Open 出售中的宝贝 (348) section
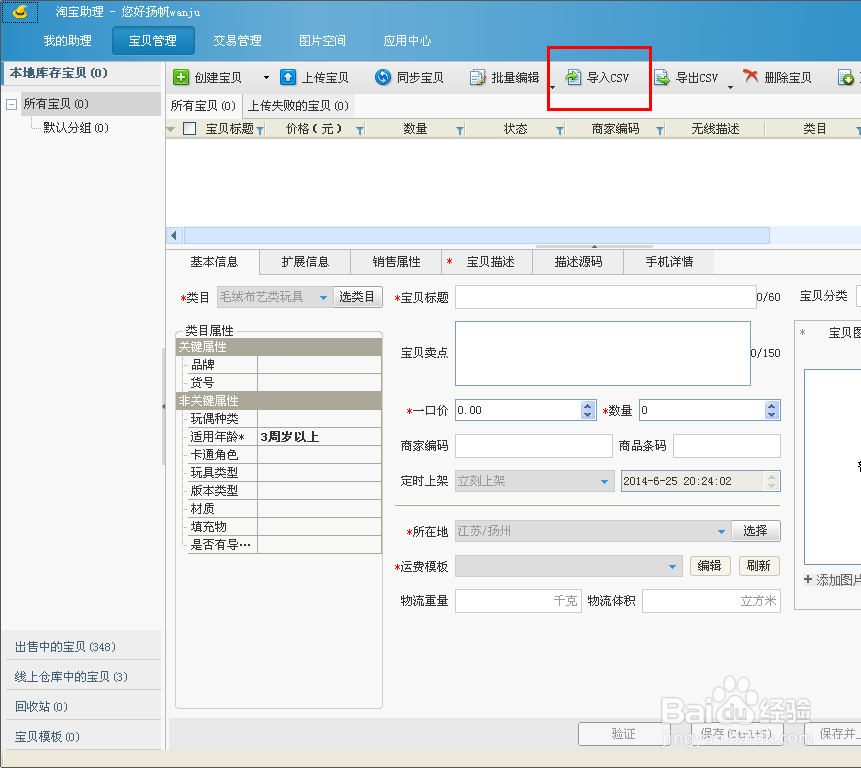 pos(83,647)
